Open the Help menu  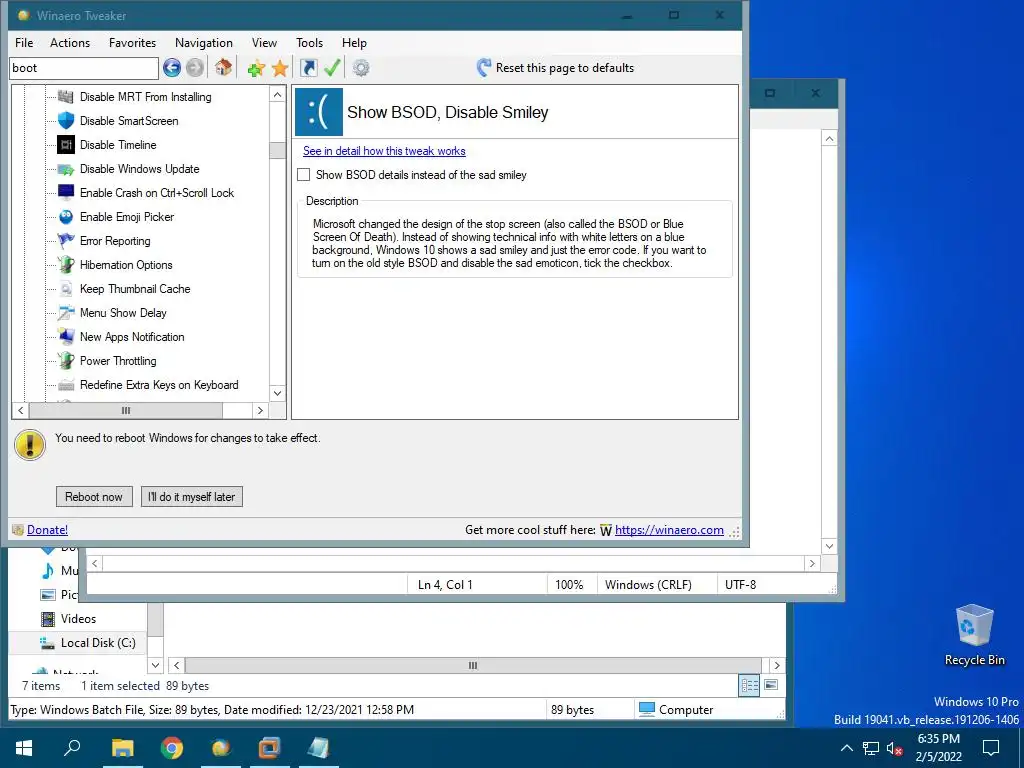click(x=354, y=42)
